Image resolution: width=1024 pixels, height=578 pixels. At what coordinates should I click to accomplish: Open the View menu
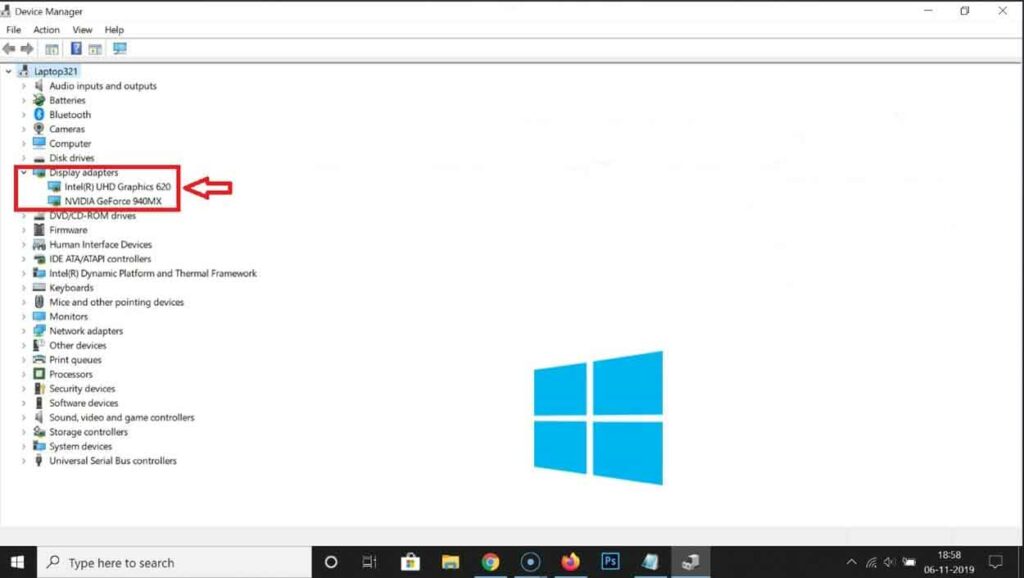[82, 29]
